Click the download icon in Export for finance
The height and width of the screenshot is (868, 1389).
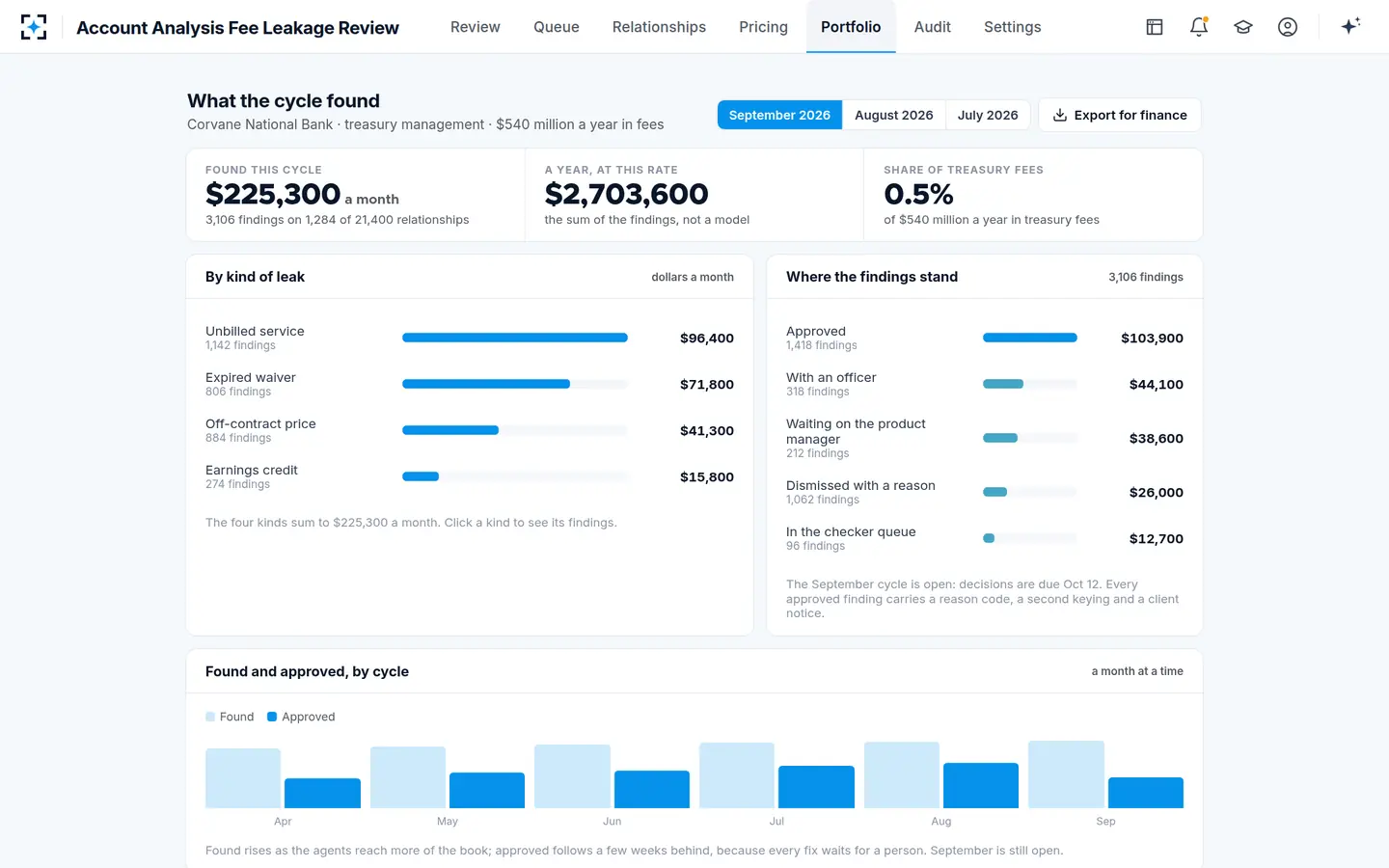(x=1060, y=115)
